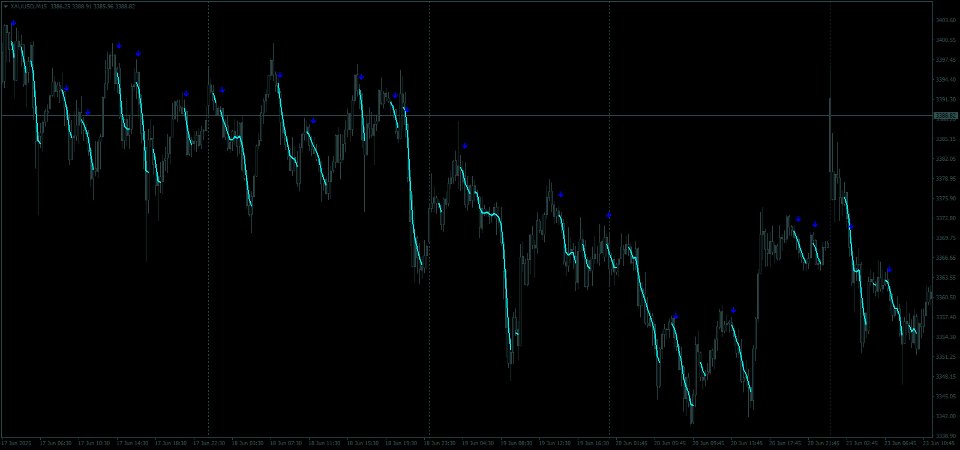This screenshot has width=960, height=450.
Task: Select the blue arrow near the 3375.90 level
Action: click(560, 195)
